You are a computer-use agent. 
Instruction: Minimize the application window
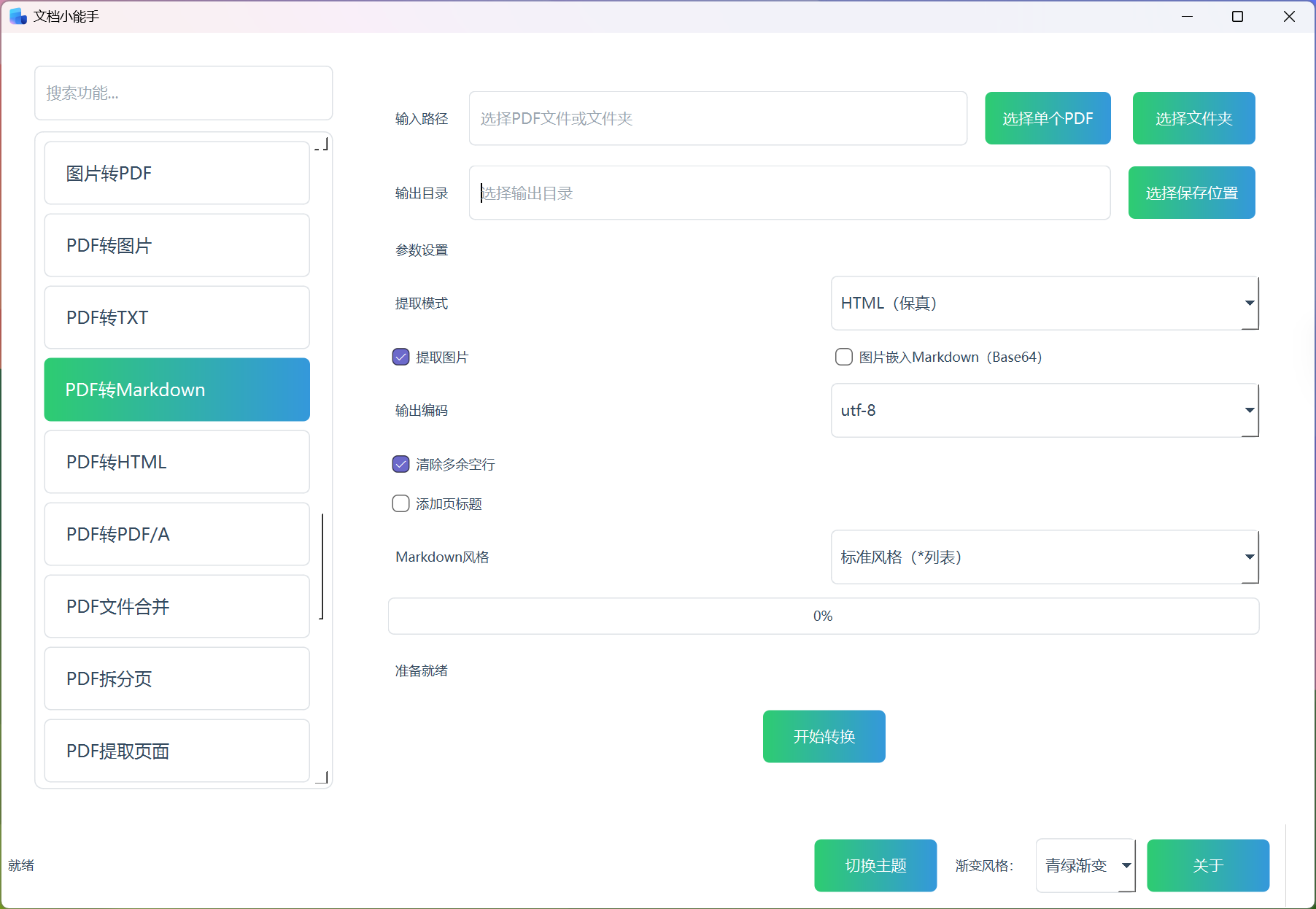point(1187,16)
